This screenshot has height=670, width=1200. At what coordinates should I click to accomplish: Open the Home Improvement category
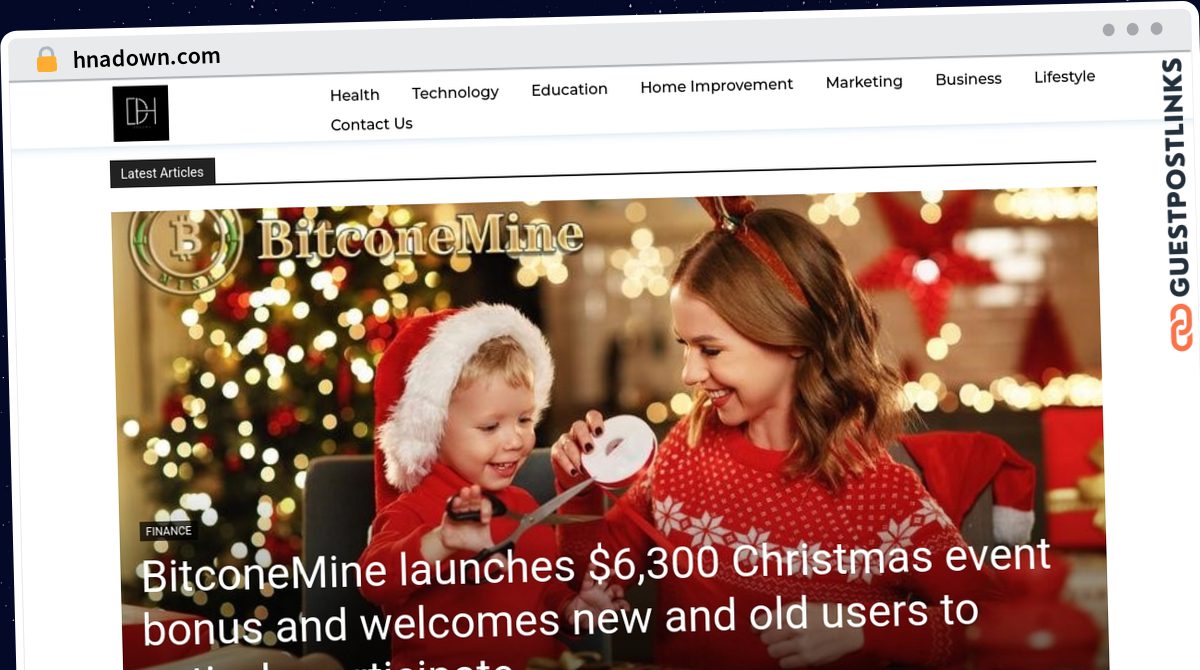point(716,86)
